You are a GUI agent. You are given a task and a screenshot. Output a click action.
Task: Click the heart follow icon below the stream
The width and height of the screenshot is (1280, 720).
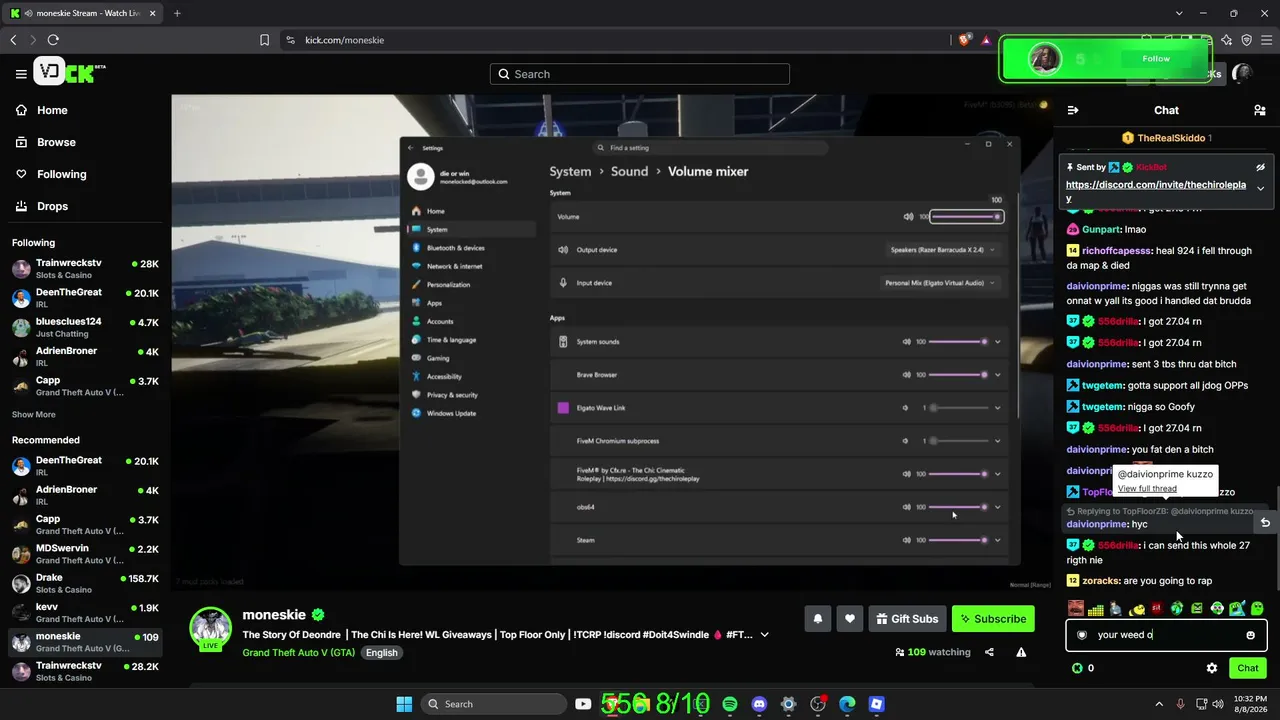click(x=850, y=619)
